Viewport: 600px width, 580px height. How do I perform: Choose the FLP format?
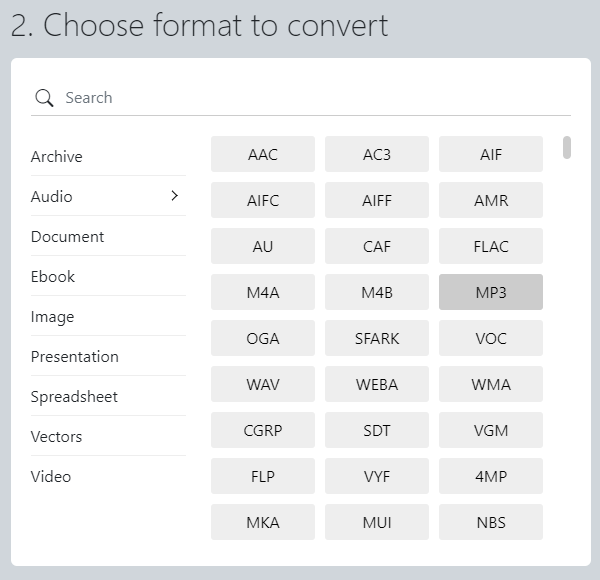263,476
